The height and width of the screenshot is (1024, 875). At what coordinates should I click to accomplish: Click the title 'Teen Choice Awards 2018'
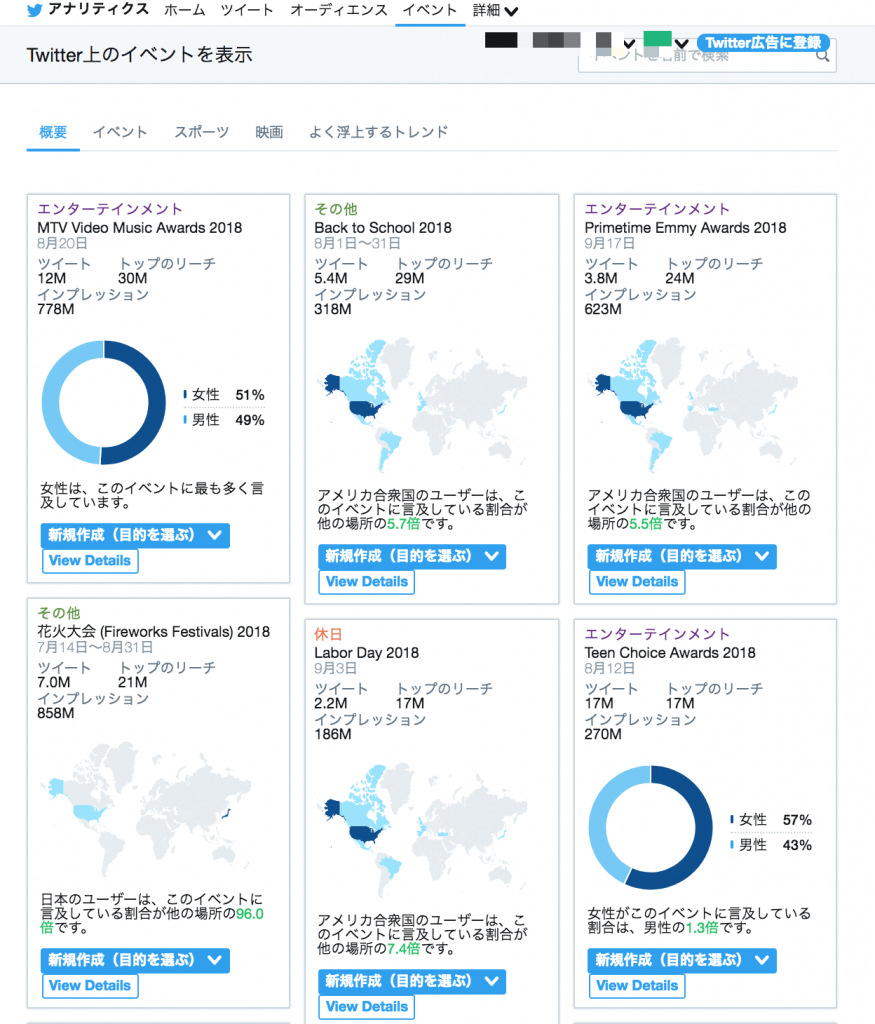[x=670, y=653]
